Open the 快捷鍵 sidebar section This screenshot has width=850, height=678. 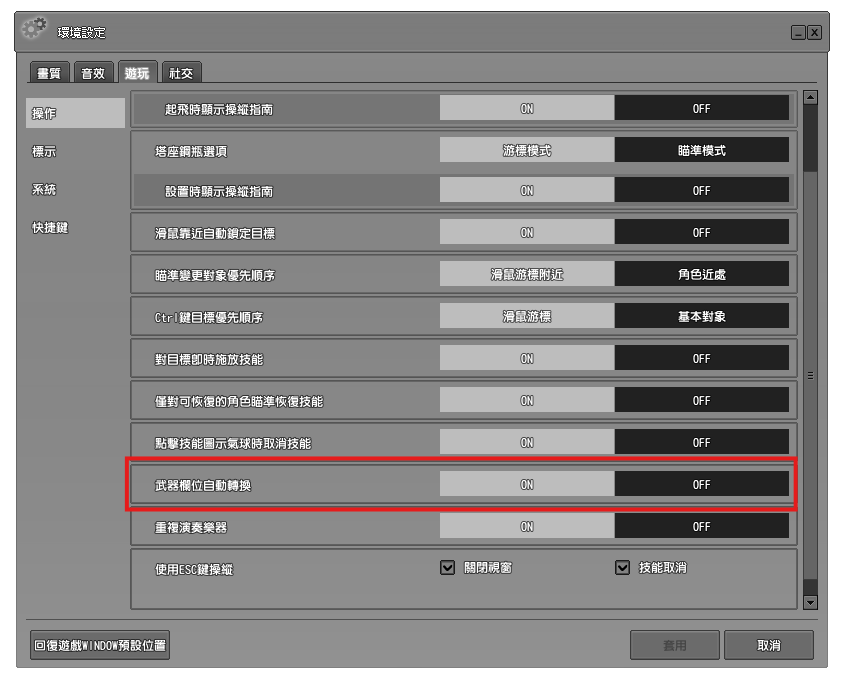[x=50, y=228]
